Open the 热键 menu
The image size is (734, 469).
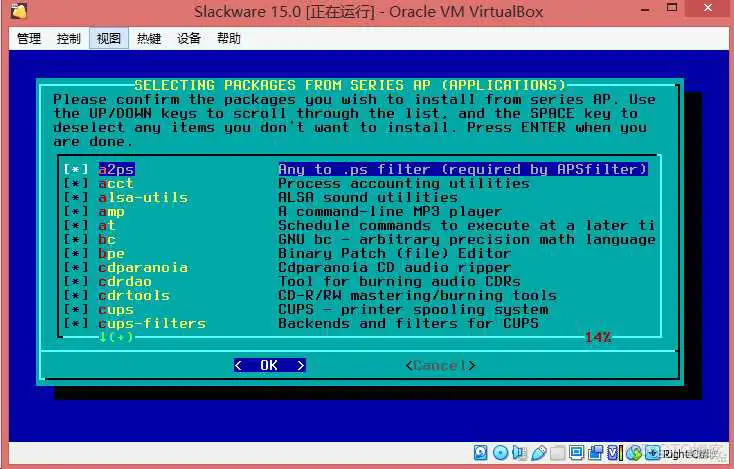point(149,38)
